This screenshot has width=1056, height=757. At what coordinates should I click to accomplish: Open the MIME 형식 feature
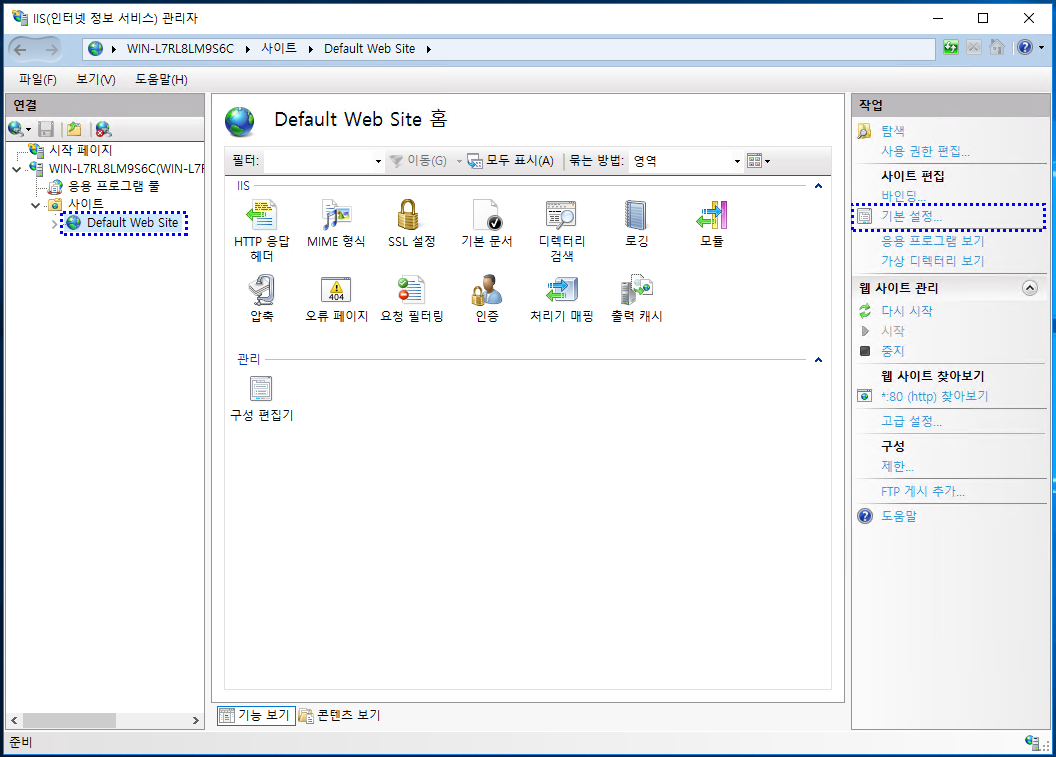(336, 223)
